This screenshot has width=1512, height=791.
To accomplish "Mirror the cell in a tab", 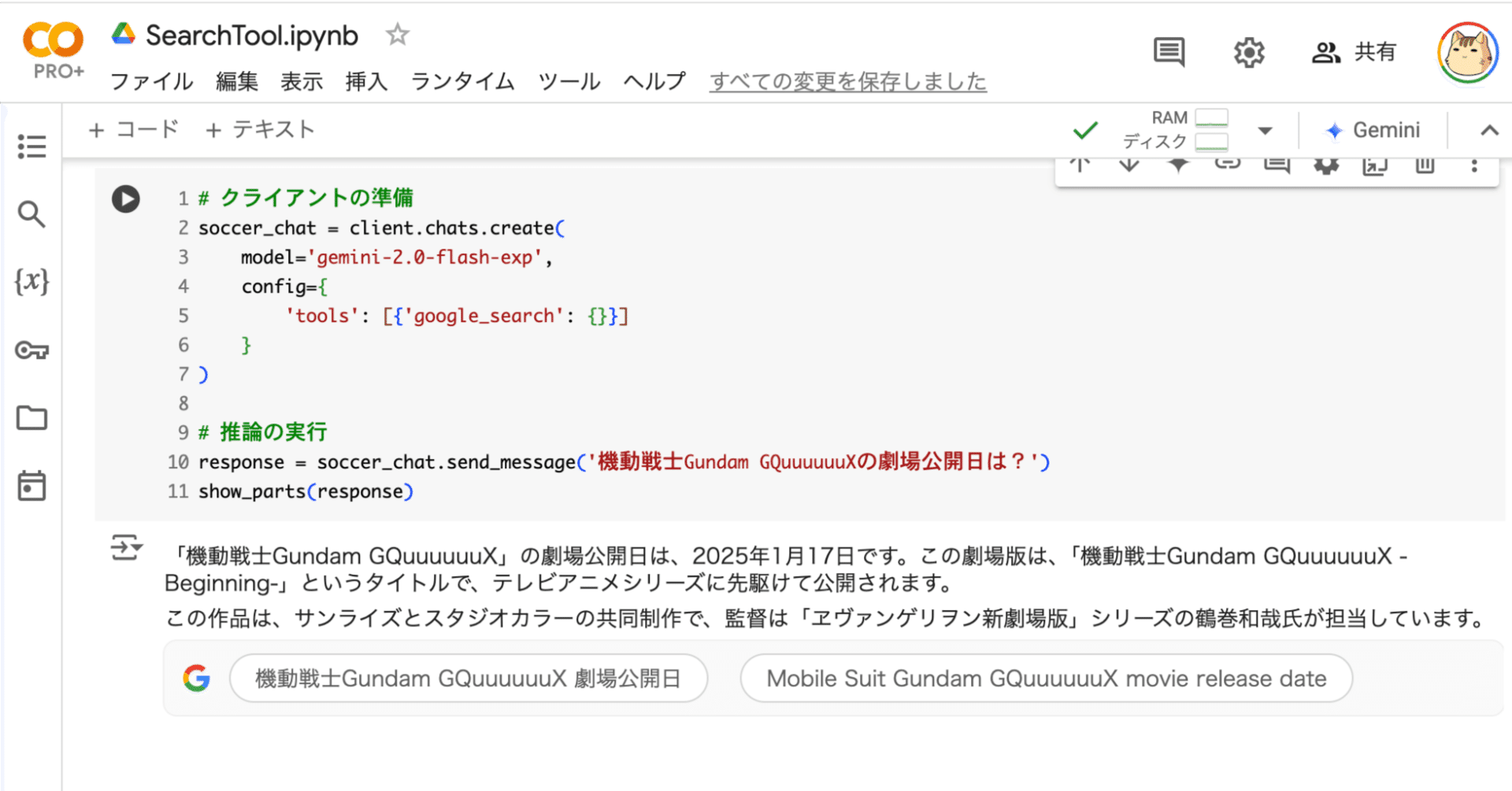I will click(1374, 164).
